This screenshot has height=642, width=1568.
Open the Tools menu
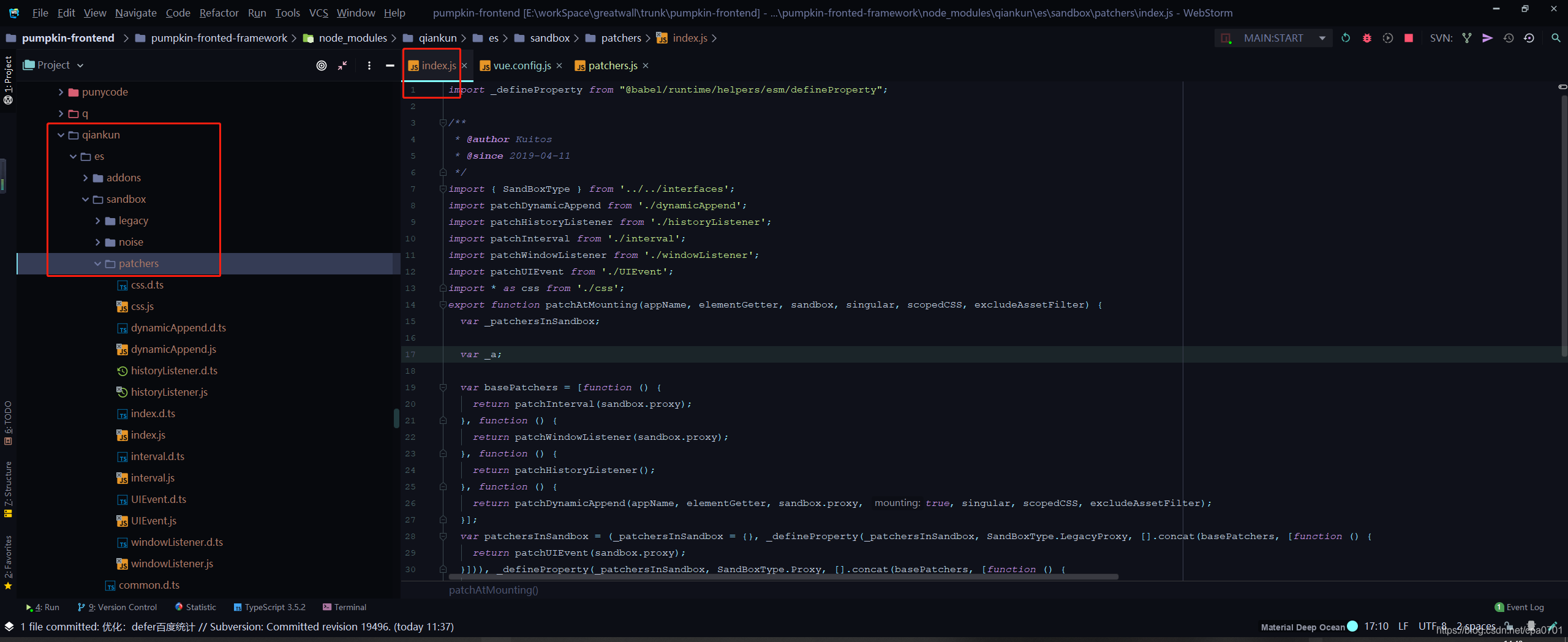(287, 12)
